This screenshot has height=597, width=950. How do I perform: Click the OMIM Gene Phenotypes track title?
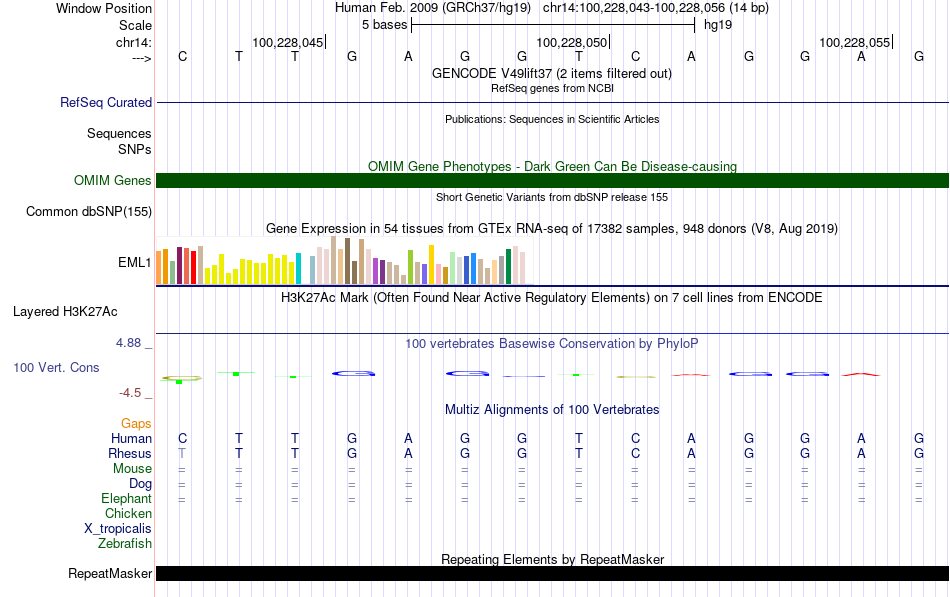point(552,166)
